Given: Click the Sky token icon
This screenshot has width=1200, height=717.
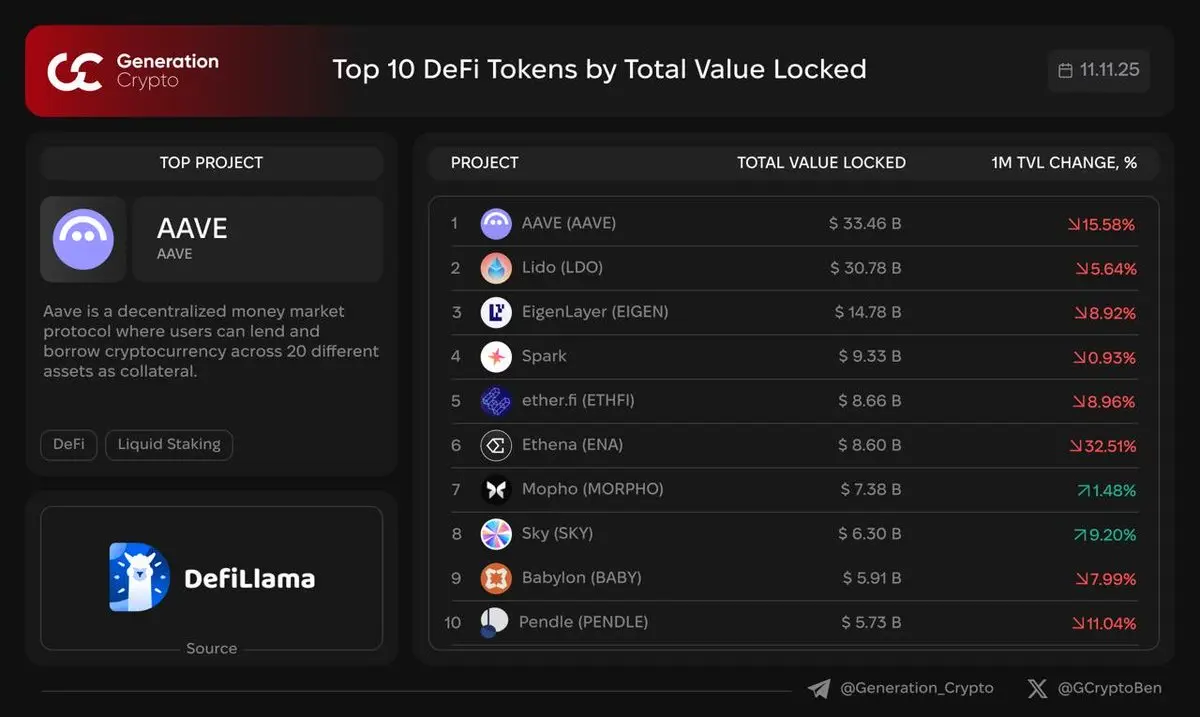Looking at the screenshot, I should 496,534.
